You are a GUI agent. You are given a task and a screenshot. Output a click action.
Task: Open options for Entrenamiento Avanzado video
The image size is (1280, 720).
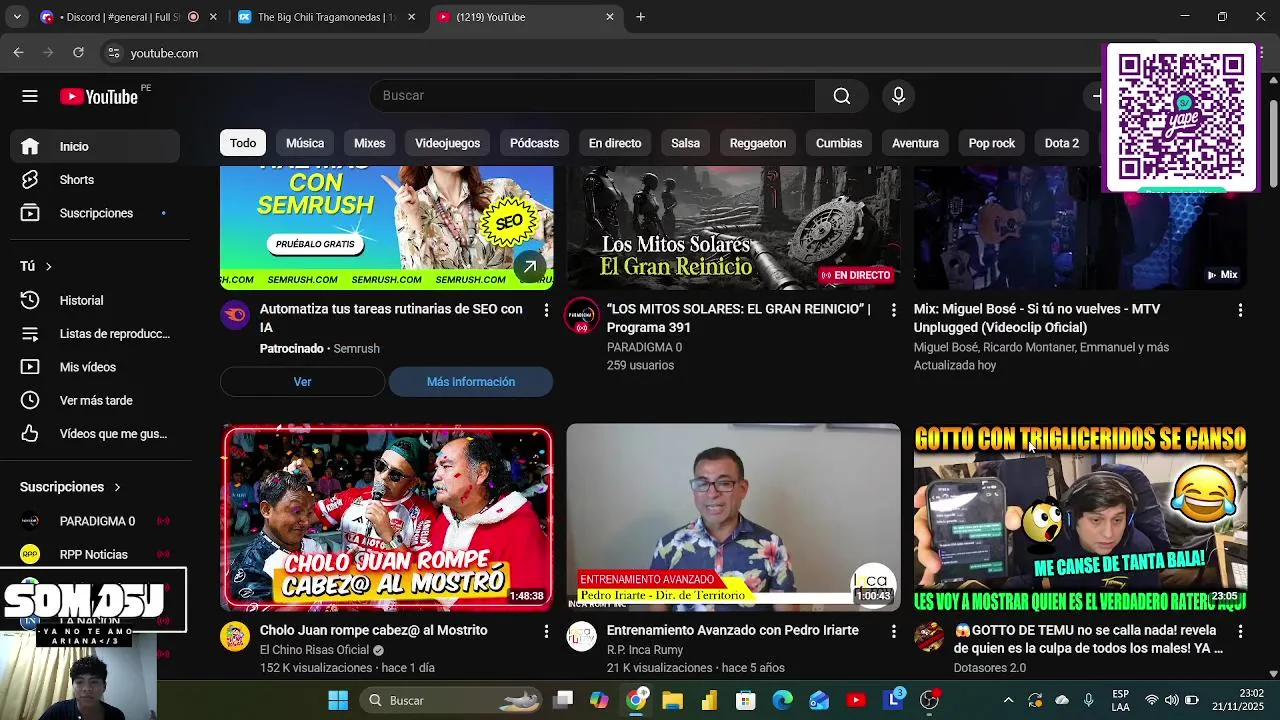pyautogui.click(x=894, y=631)
